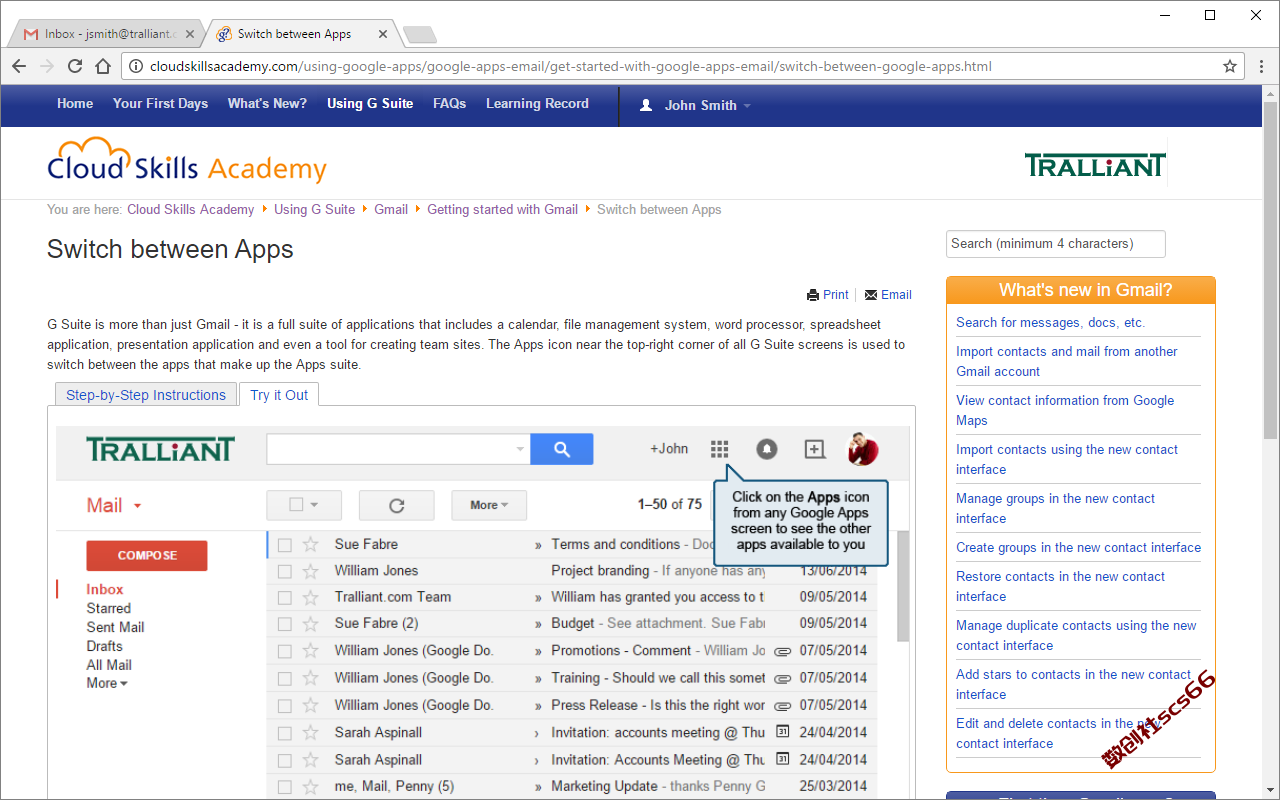Viewport: 1280px width, 800px height.
Task: Tick checkbox for Invitation: accounts meeting email
Action: pyautogui.click(x=285, y=733)
